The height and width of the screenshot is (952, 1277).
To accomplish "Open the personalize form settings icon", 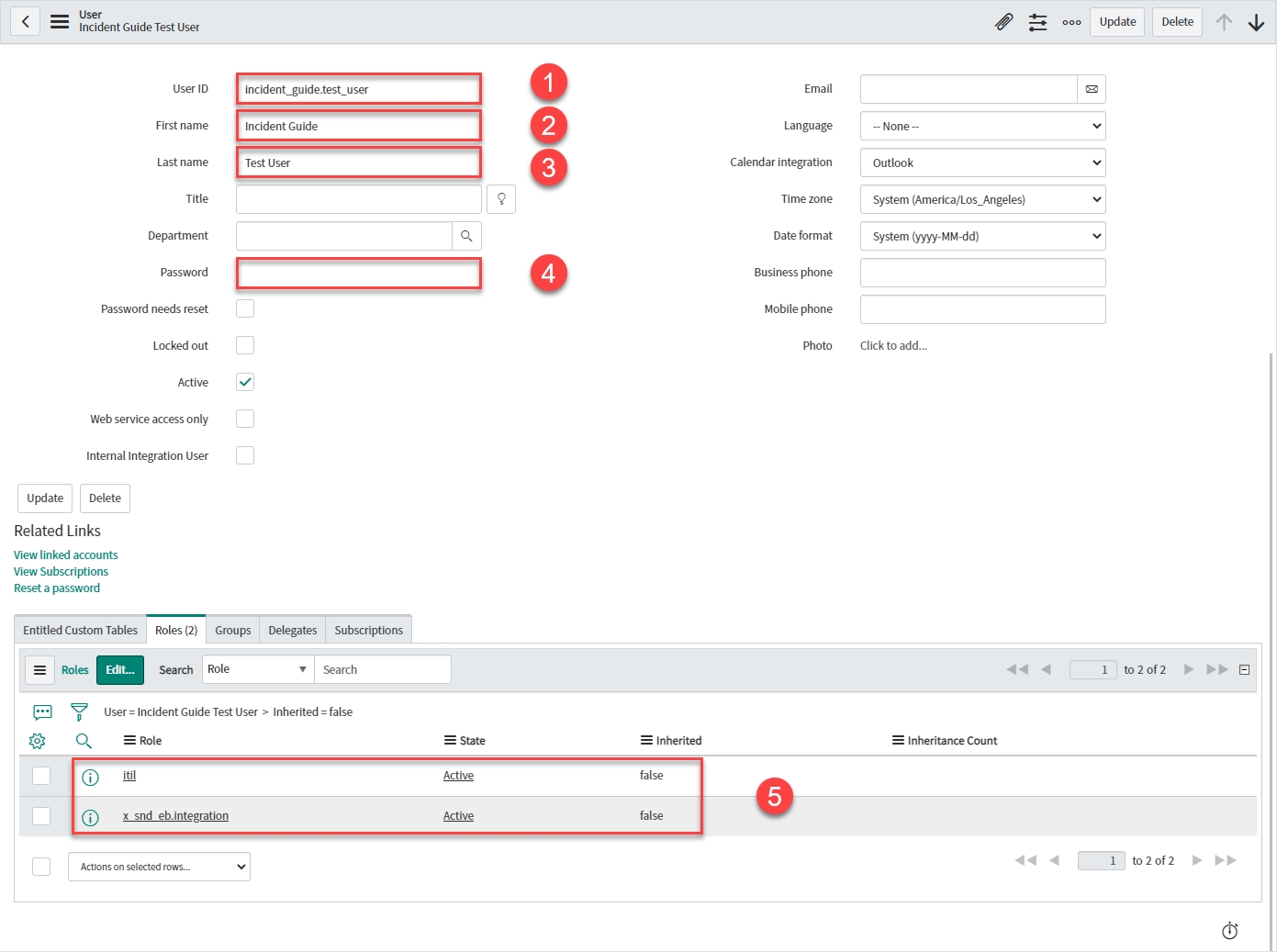I will (1037, 22).
